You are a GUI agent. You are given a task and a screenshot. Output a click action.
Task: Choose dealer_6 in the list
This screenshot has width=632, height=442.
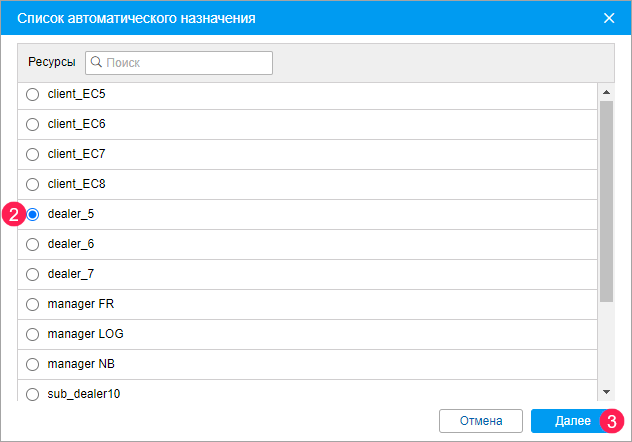(32, 245)
